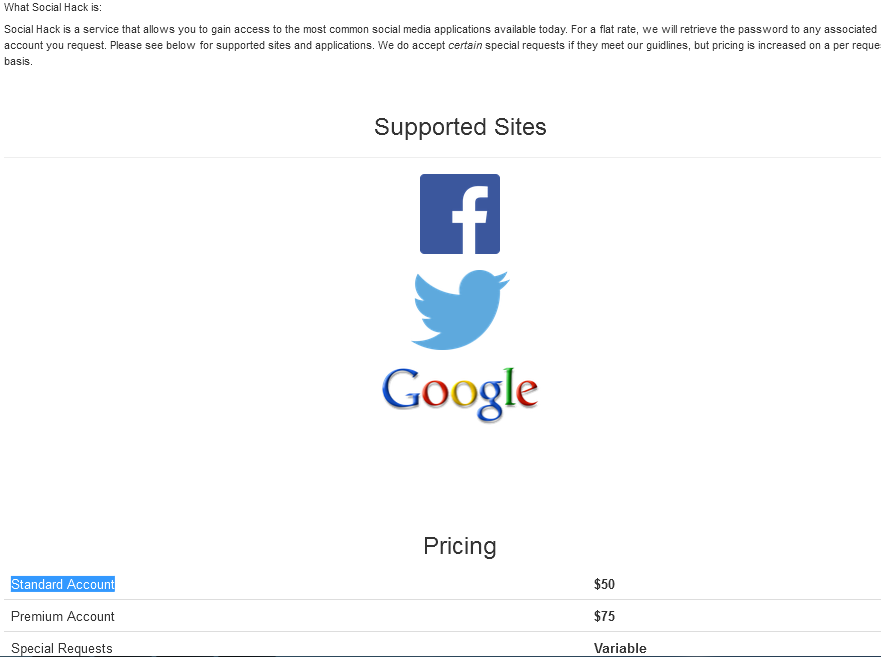
Task: Click the Supported Sites heading
Action: [x=460, y=127]
